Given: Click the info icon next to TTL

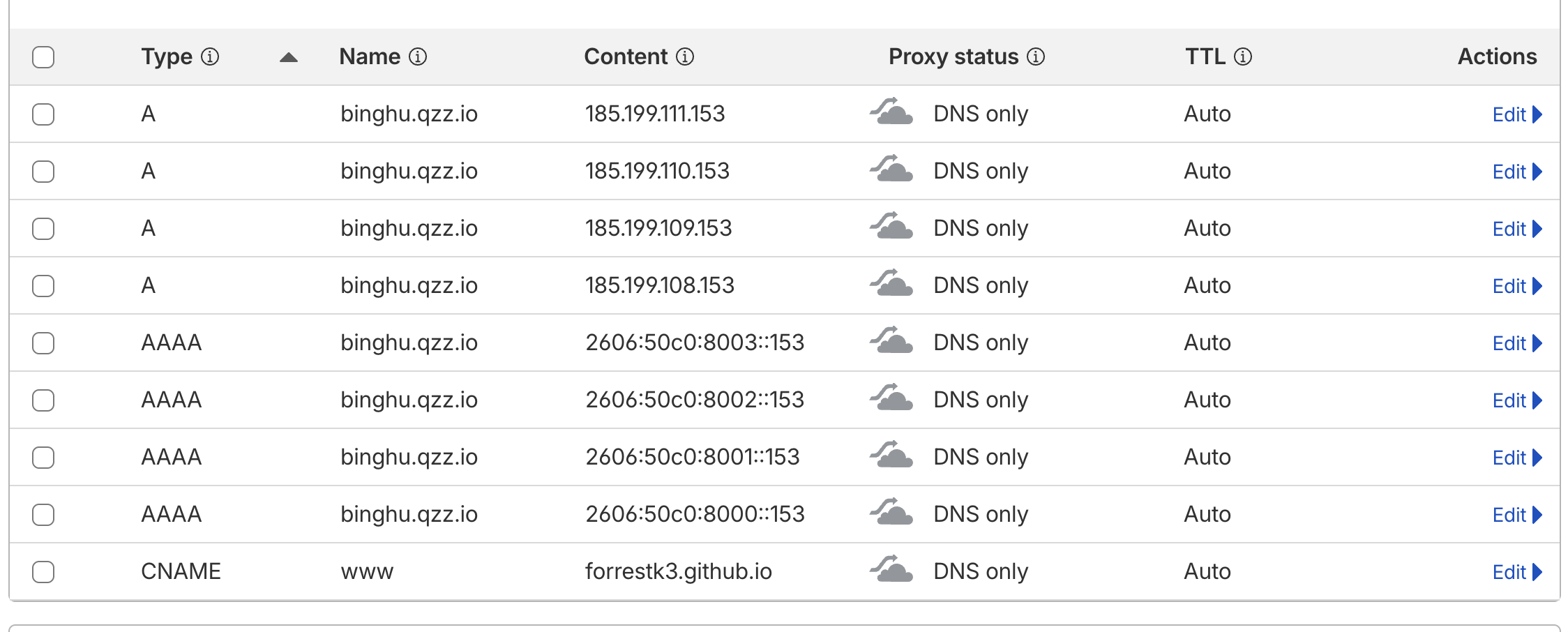Looking at the screenshot, I should tap(1243, 57).
